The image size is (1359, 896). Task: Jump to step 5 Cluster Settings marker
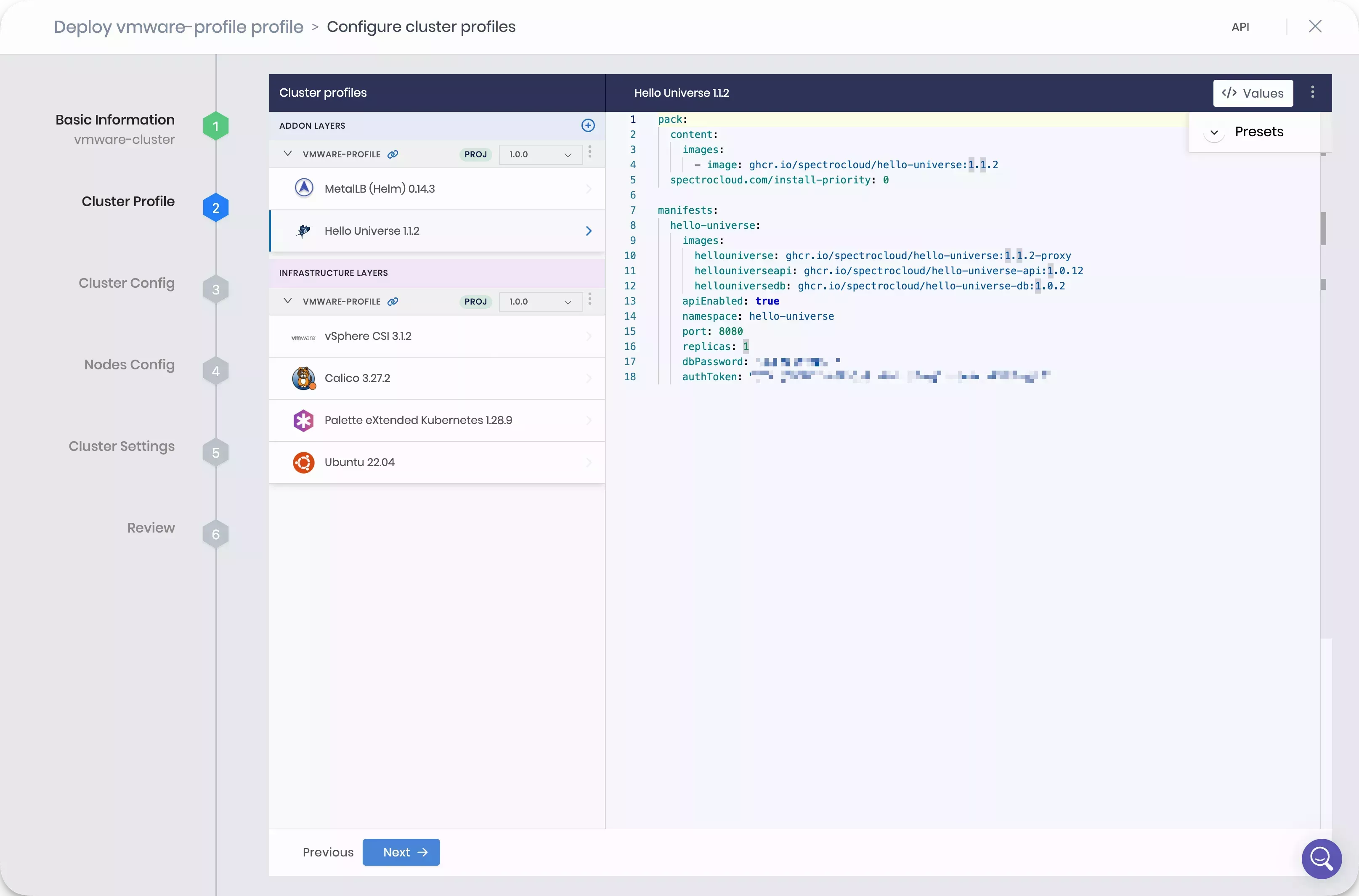[215, 453]
